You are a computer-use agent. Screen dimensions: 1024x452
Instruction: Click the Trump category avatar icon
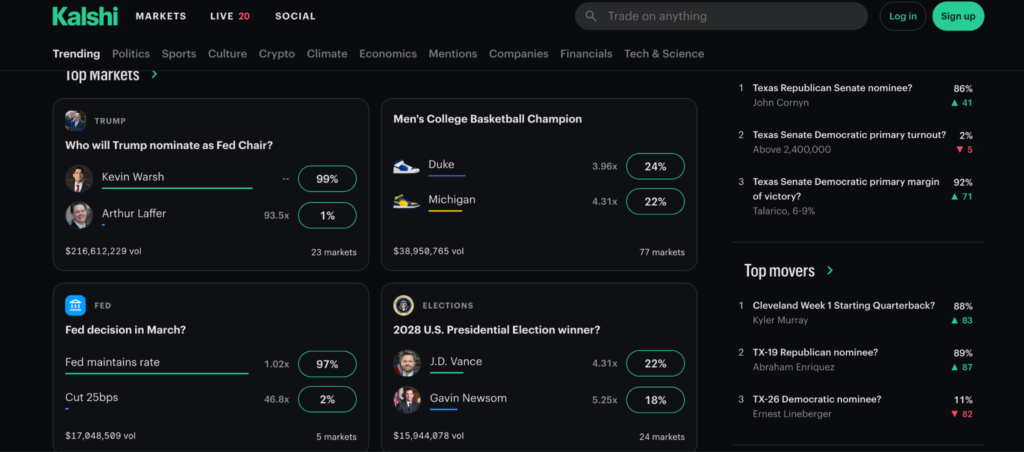coord(75,121)
